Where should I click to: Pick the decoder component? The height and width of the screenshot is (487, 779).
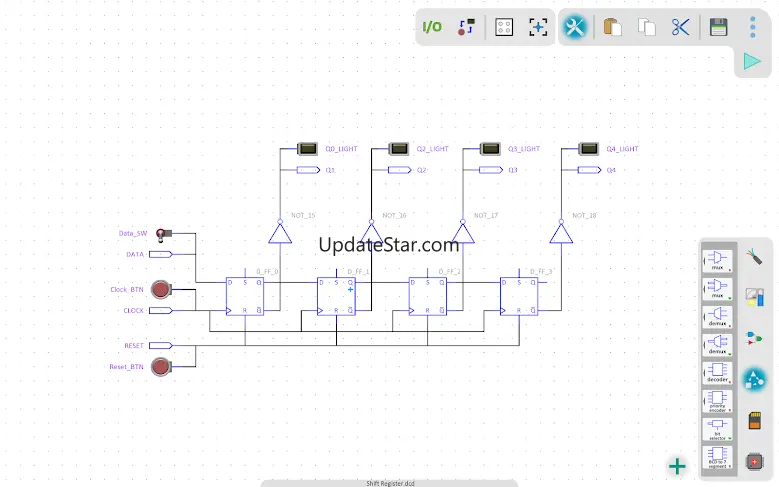coord(717,373)
